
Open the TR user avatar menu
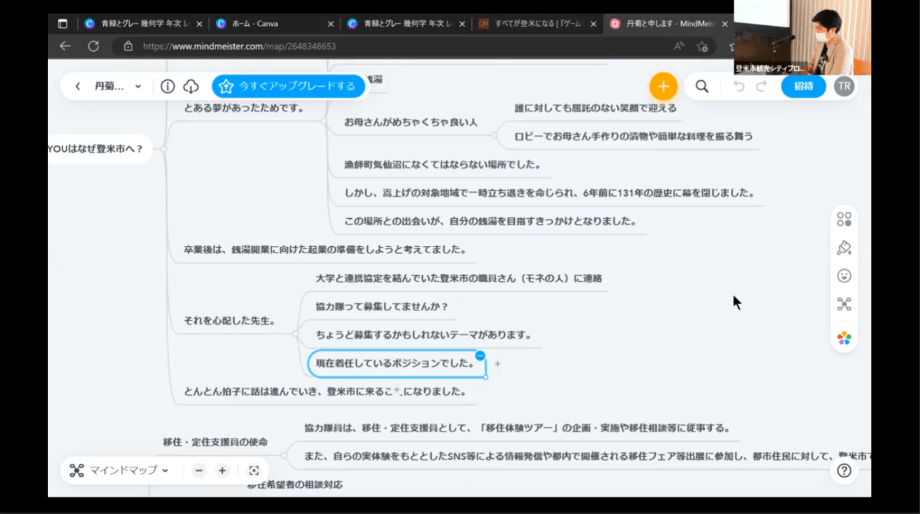(844, 86)
